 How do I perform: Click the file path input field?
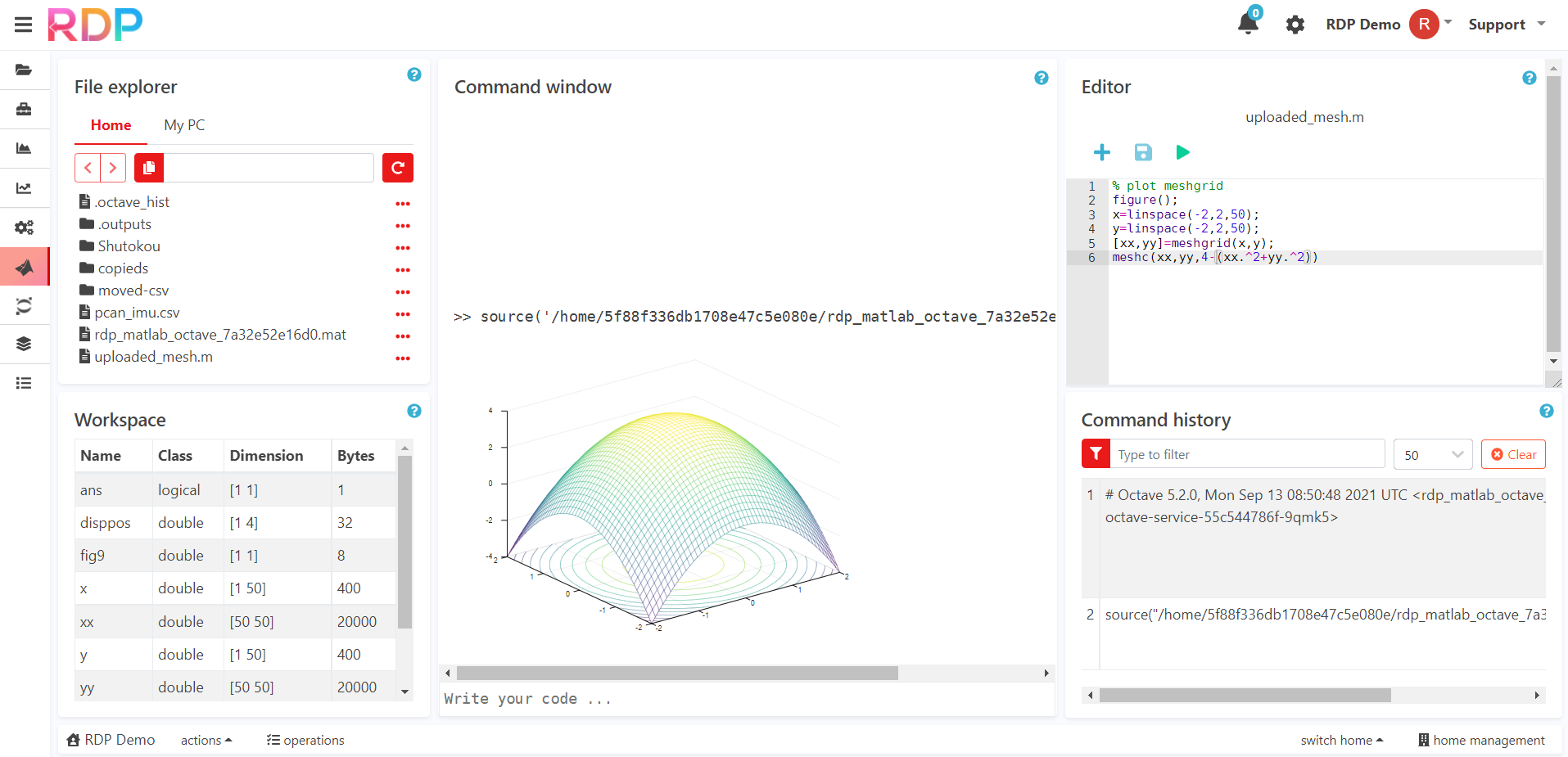point(269,168)
